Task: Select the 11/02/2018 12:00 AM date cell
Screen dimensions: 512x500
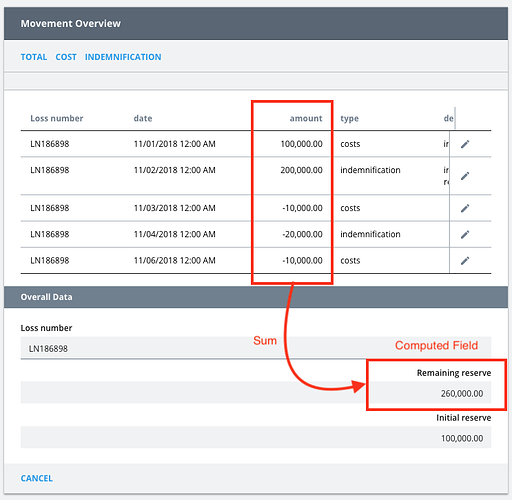Action: point(175,170)
